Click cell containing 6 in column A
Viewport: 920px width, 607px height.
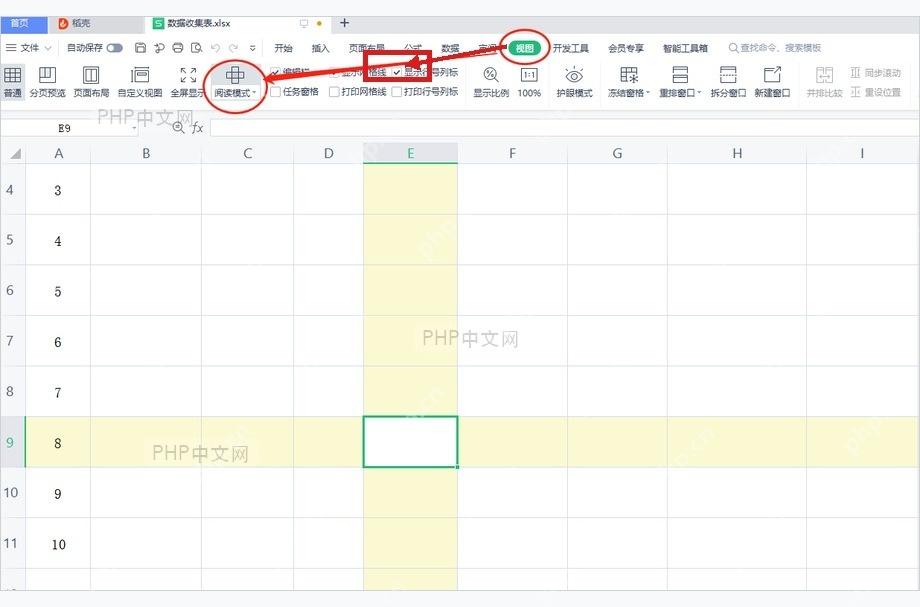click(58, 341)
